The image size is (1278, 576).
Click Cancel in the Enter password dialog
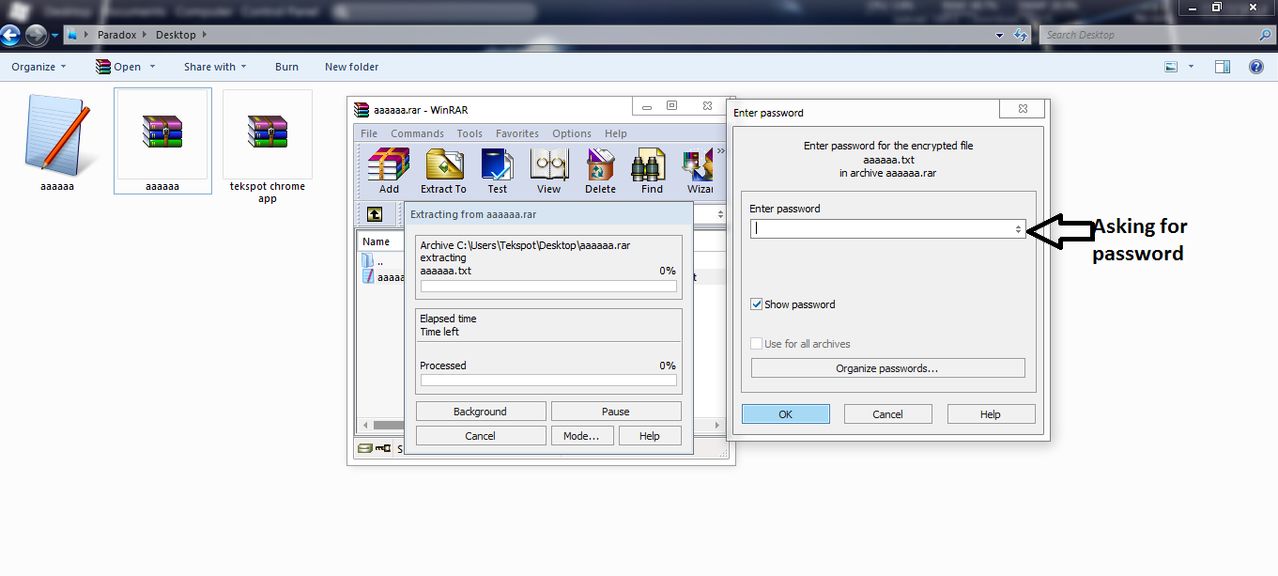pos(888,414)
